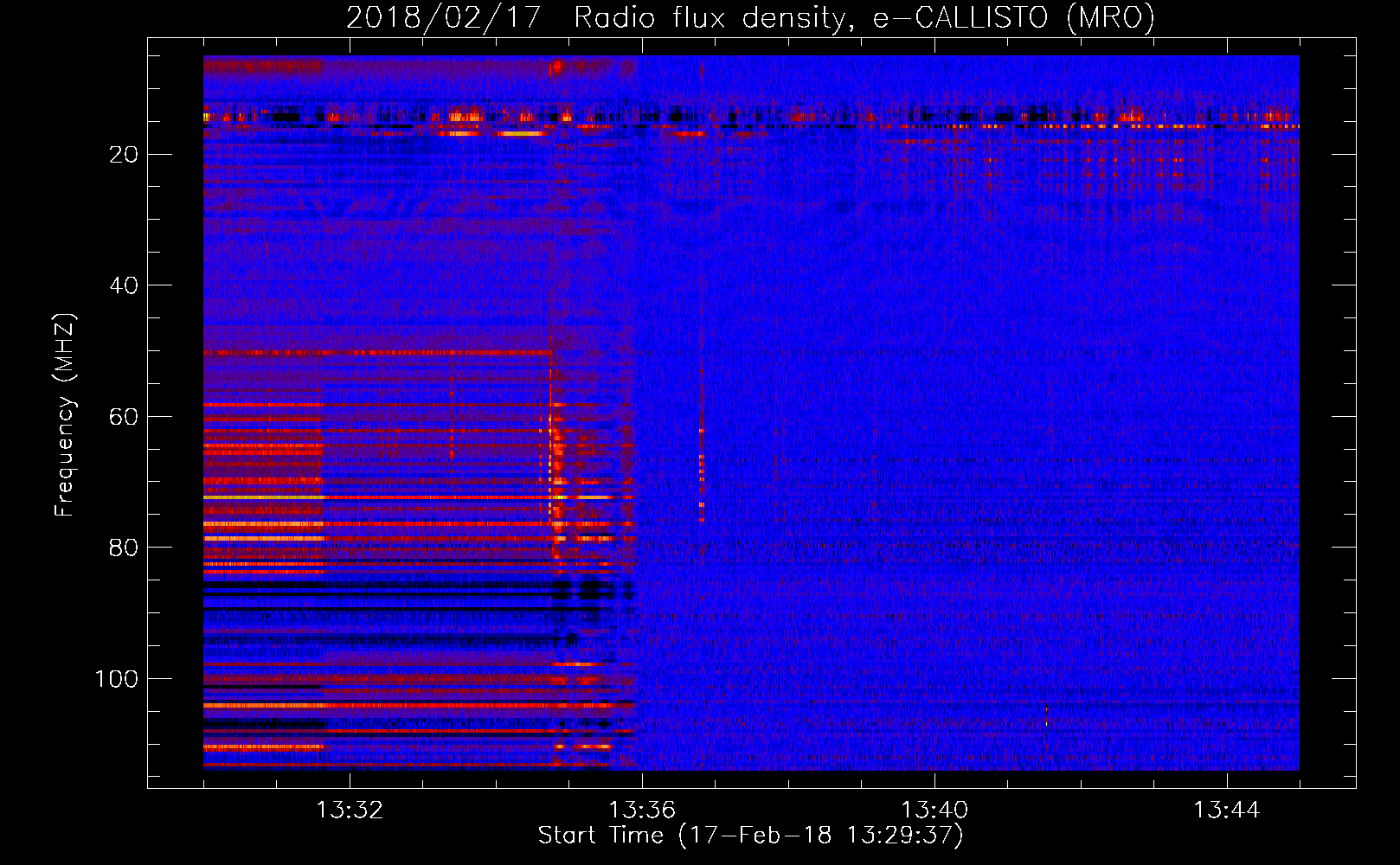Image resolution: width=1400 pixels, height=865 pixels.
Task: Click the 13:44 time tick label
Action: click(1227, 810)
